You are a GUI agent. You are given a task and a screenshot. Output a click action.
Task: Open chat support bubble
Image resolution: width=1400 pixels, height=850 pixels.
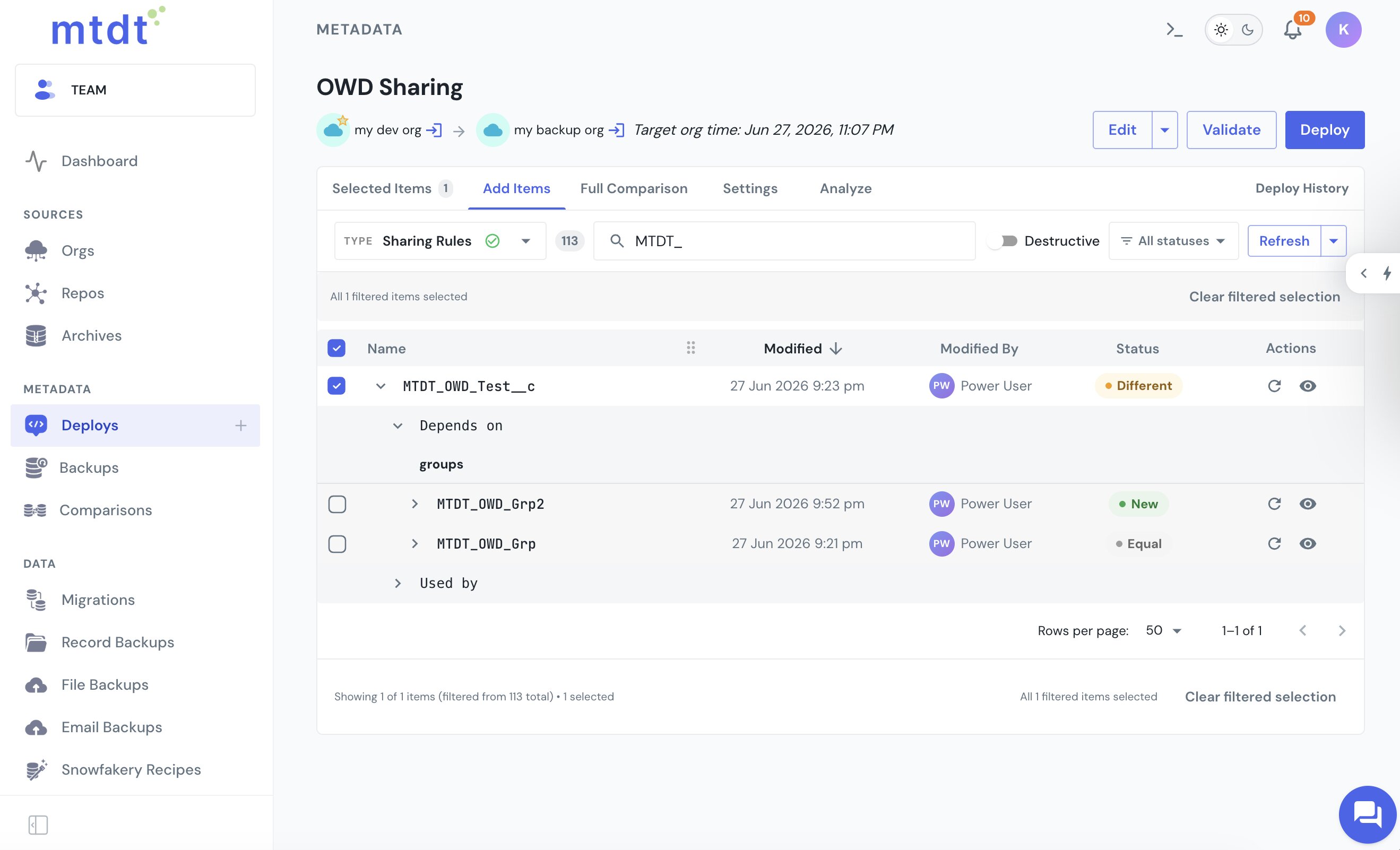pyautogui.click(x=1367, y=814)
